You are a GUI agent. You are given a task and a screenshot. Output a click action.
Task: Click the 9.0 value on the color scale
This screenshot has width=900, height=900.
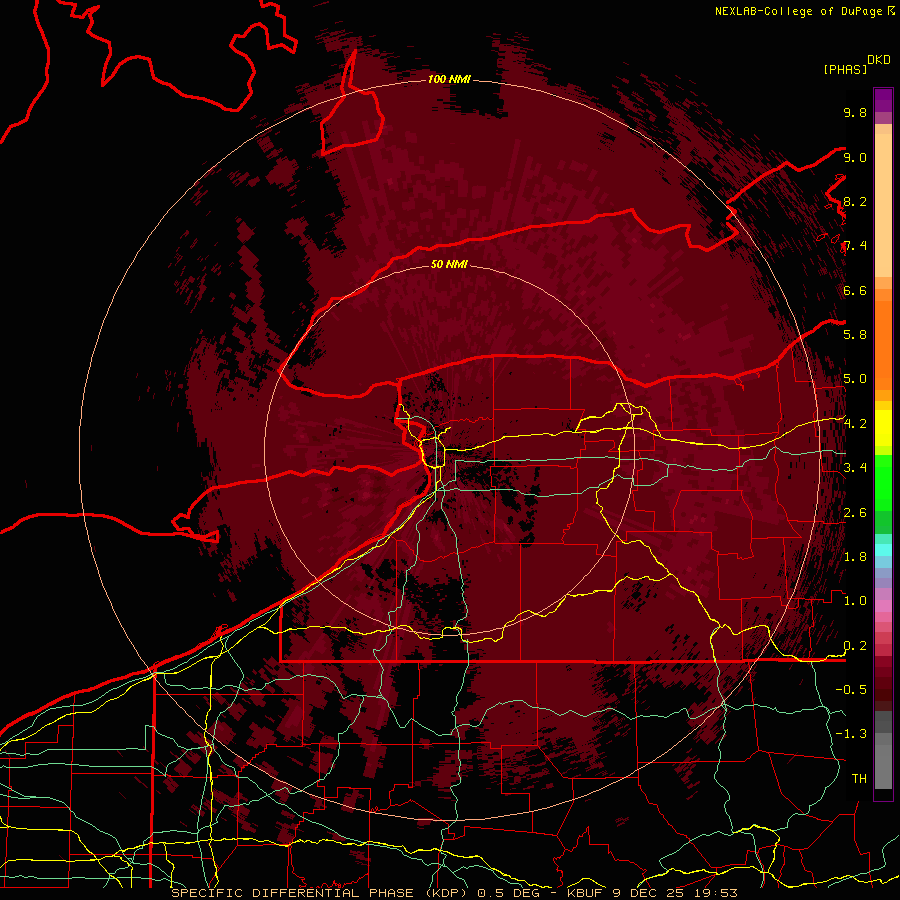pyautogui.click(x=855, y=157)
